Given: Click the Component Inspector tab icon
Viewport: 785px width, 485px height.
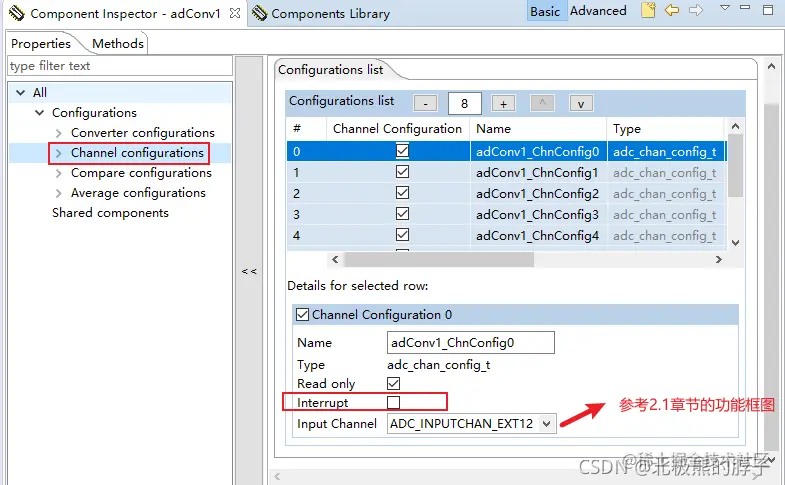Looking at the screenshot, I should point(17,14).
